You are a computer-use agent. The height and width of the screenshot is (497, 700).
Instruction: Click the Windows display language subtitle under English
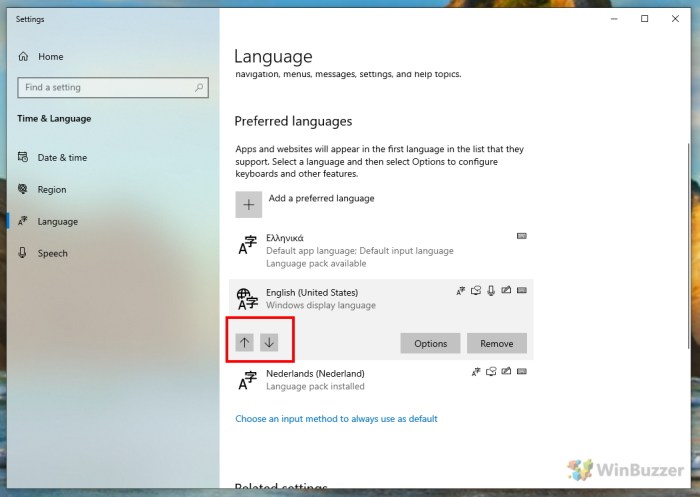point(321,305)
